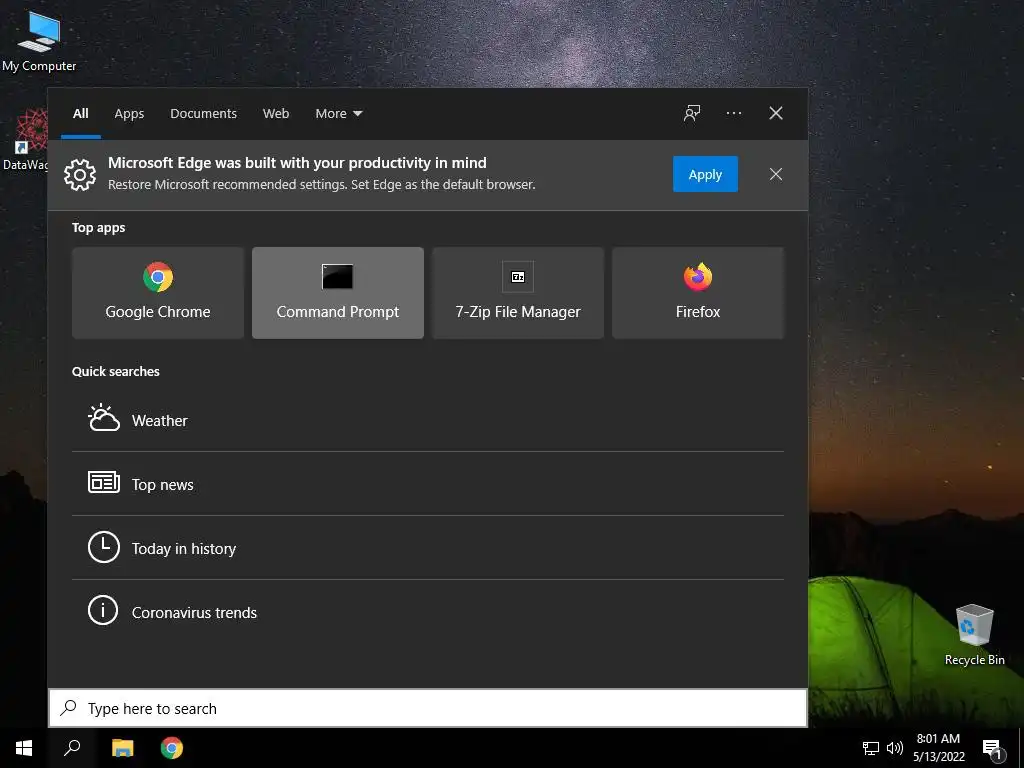Viewport: 1024px width, 768px height.
Task: Open Chrome from the taskbar
Action: pos(172,748)
